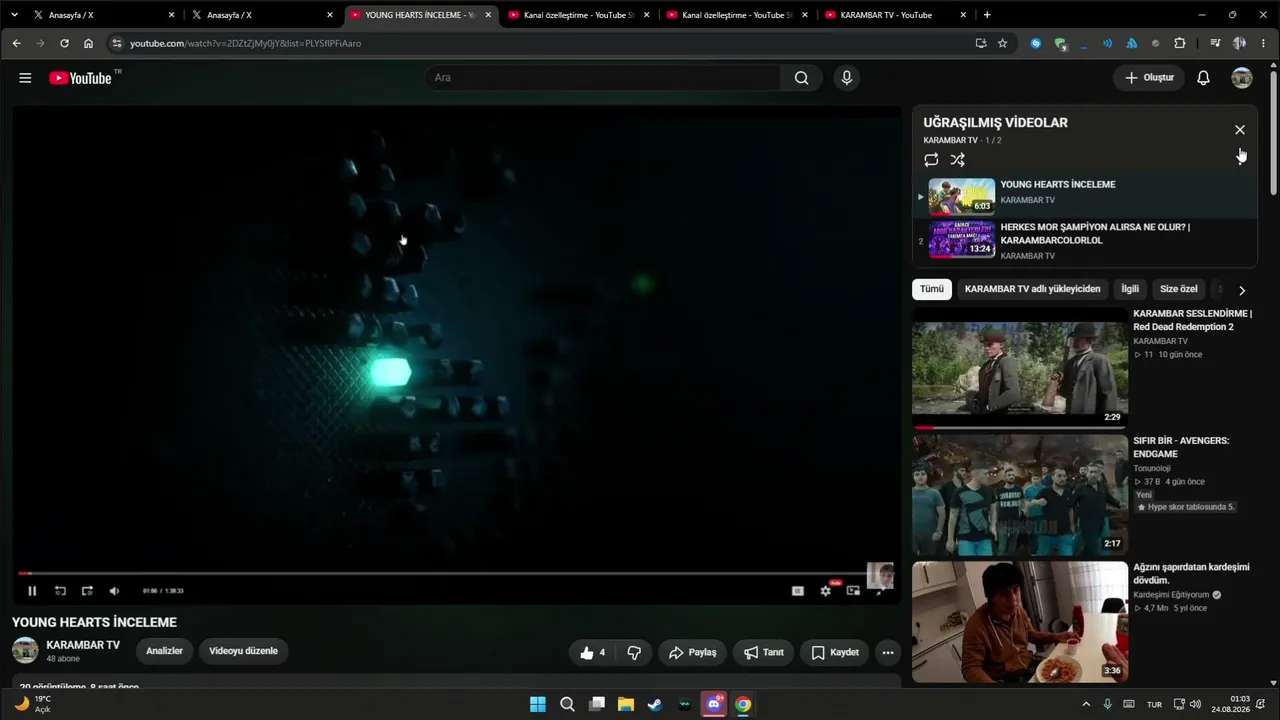The height and width of the screenshot is (720, 1280).
Task: View site information icon in address bar
Action: click(116, 44)
